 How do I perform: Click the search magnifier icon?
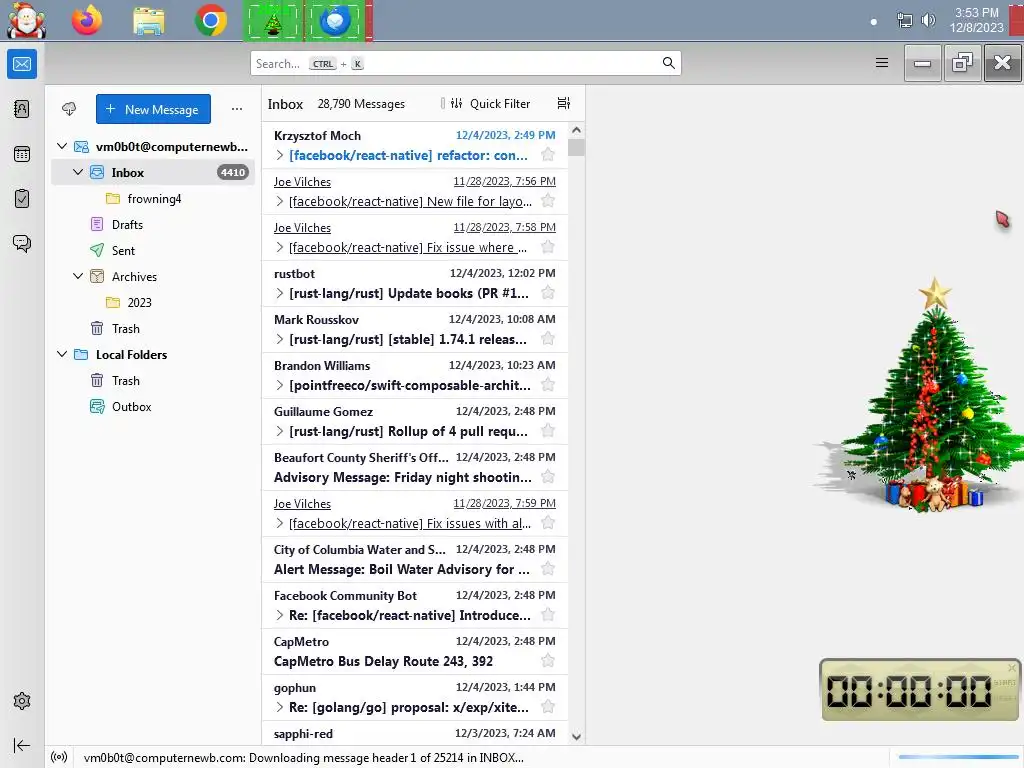668,63
